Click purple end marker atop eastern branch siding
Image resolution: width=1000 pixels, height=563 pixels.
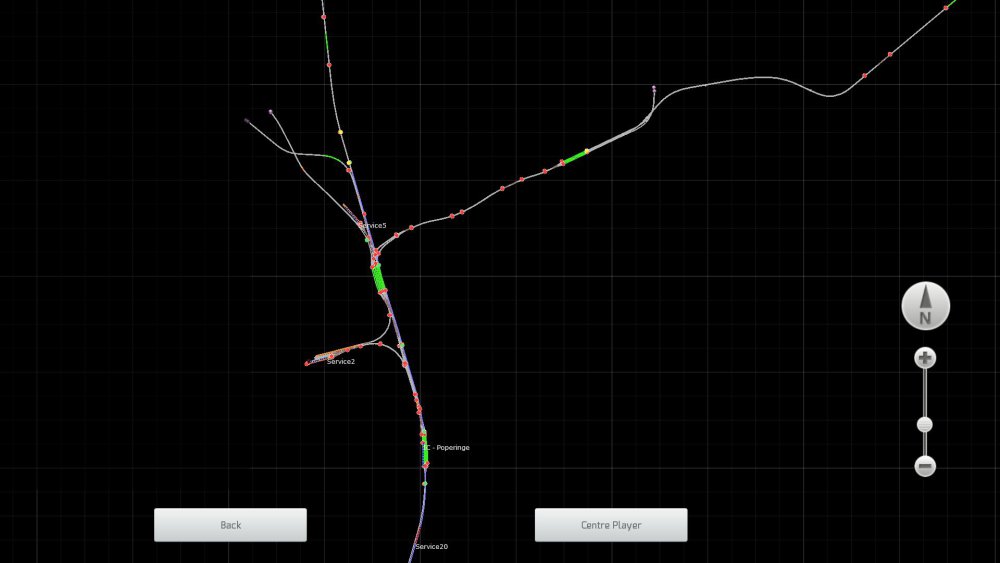[x=654, y=88]
